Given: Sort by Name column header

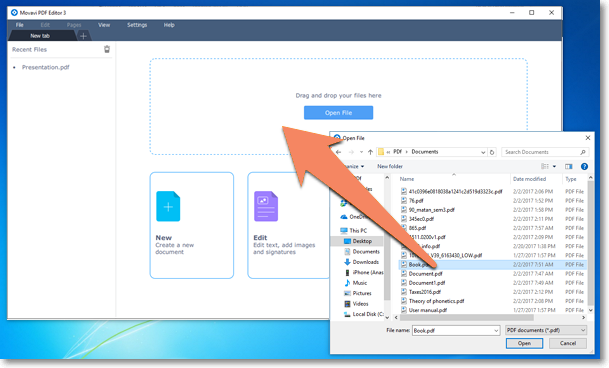Looking at the screenshot, I should (407, 179).
